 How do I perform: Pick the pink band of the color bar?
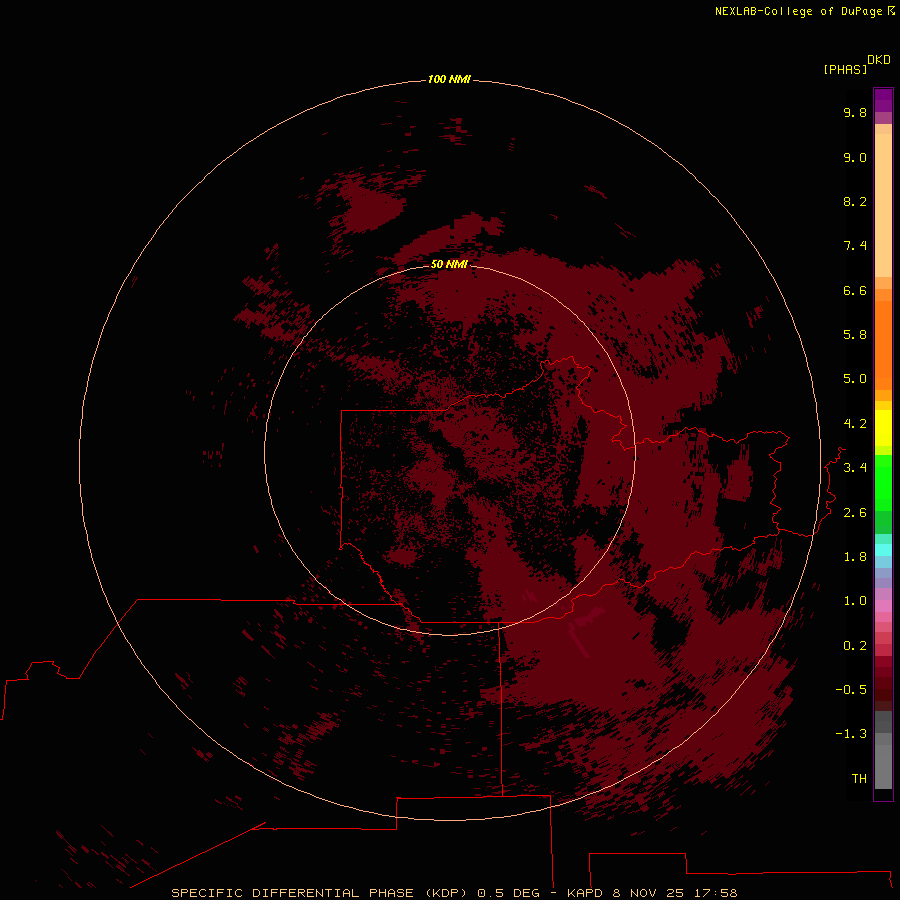tap(883, 606)
